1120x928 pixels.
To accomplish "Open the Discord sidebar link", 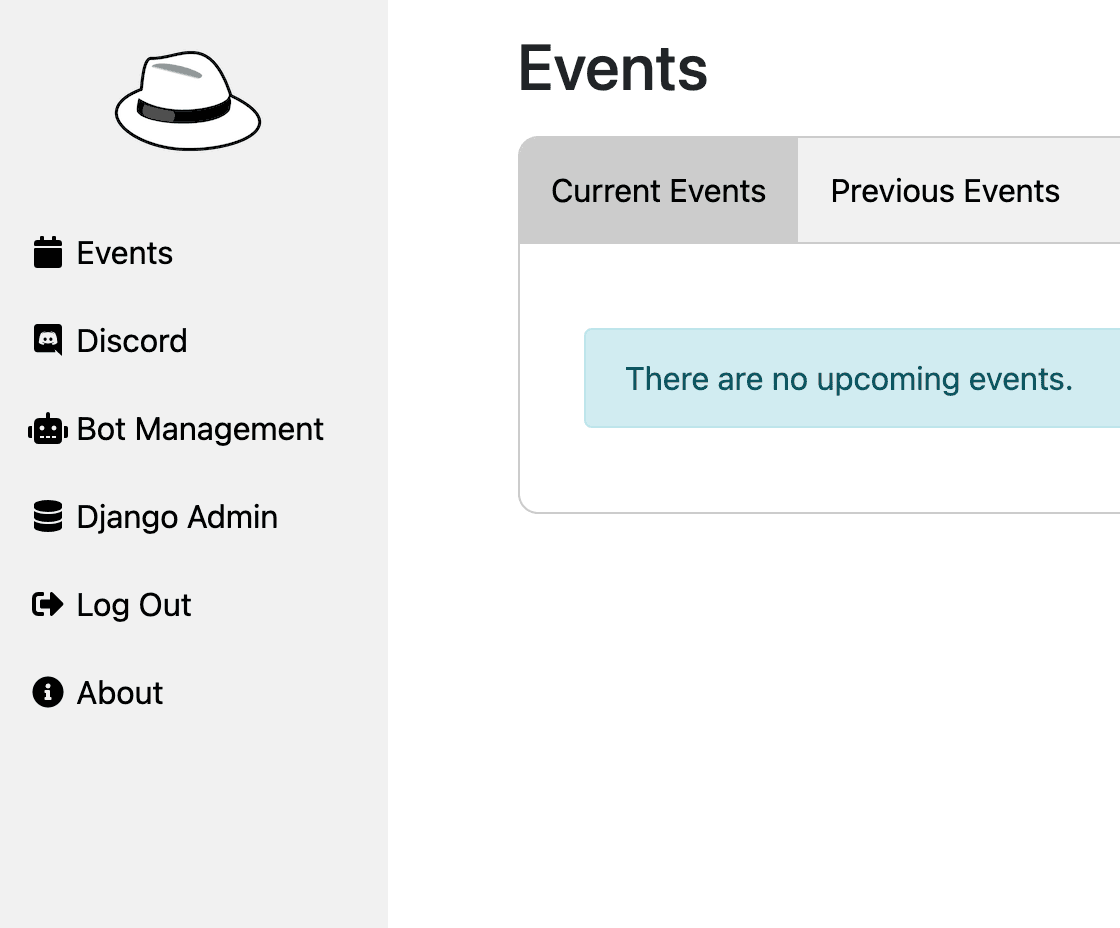I will point(132,341).
